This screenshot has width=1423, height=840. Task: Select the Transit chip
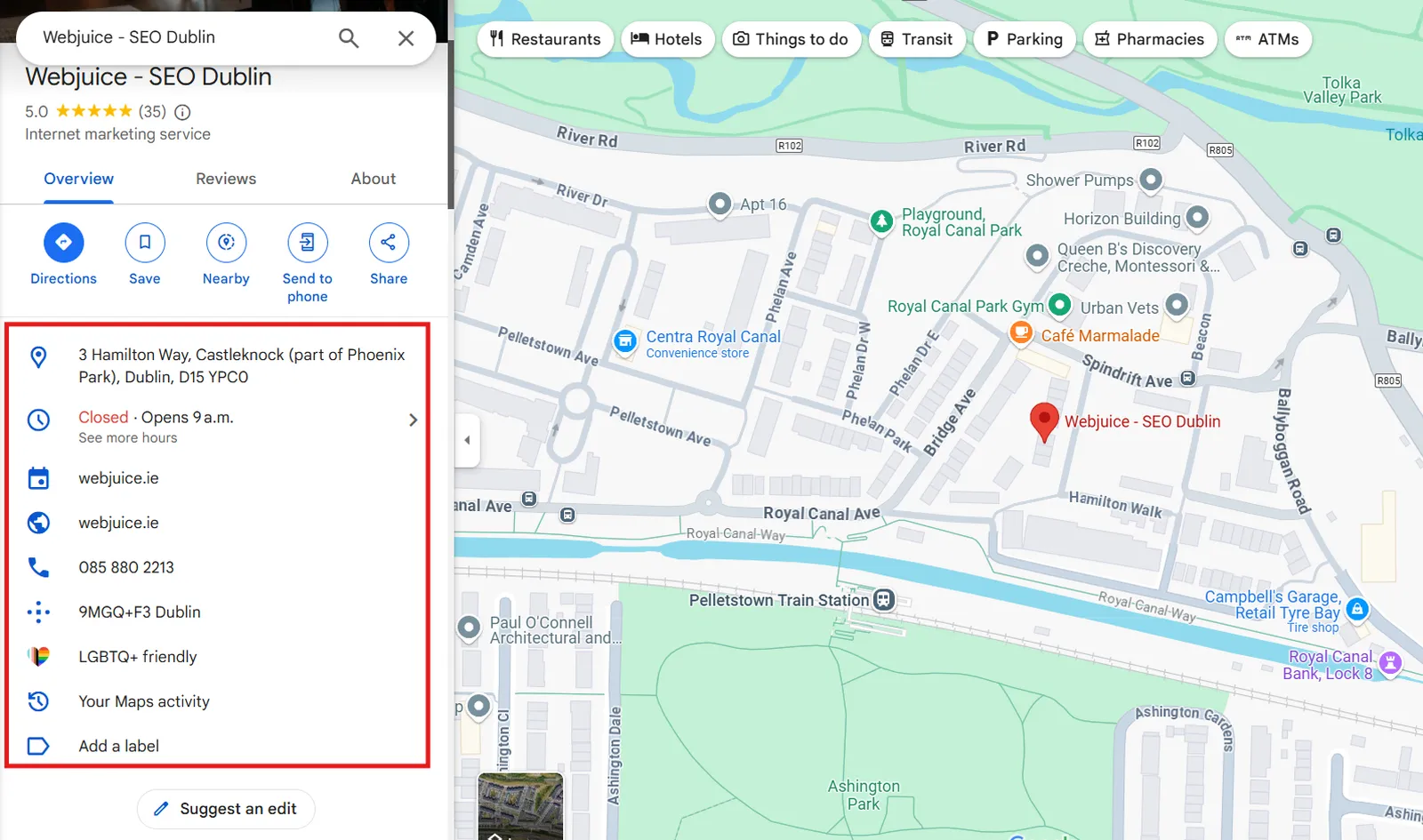(x=917, y=39)
